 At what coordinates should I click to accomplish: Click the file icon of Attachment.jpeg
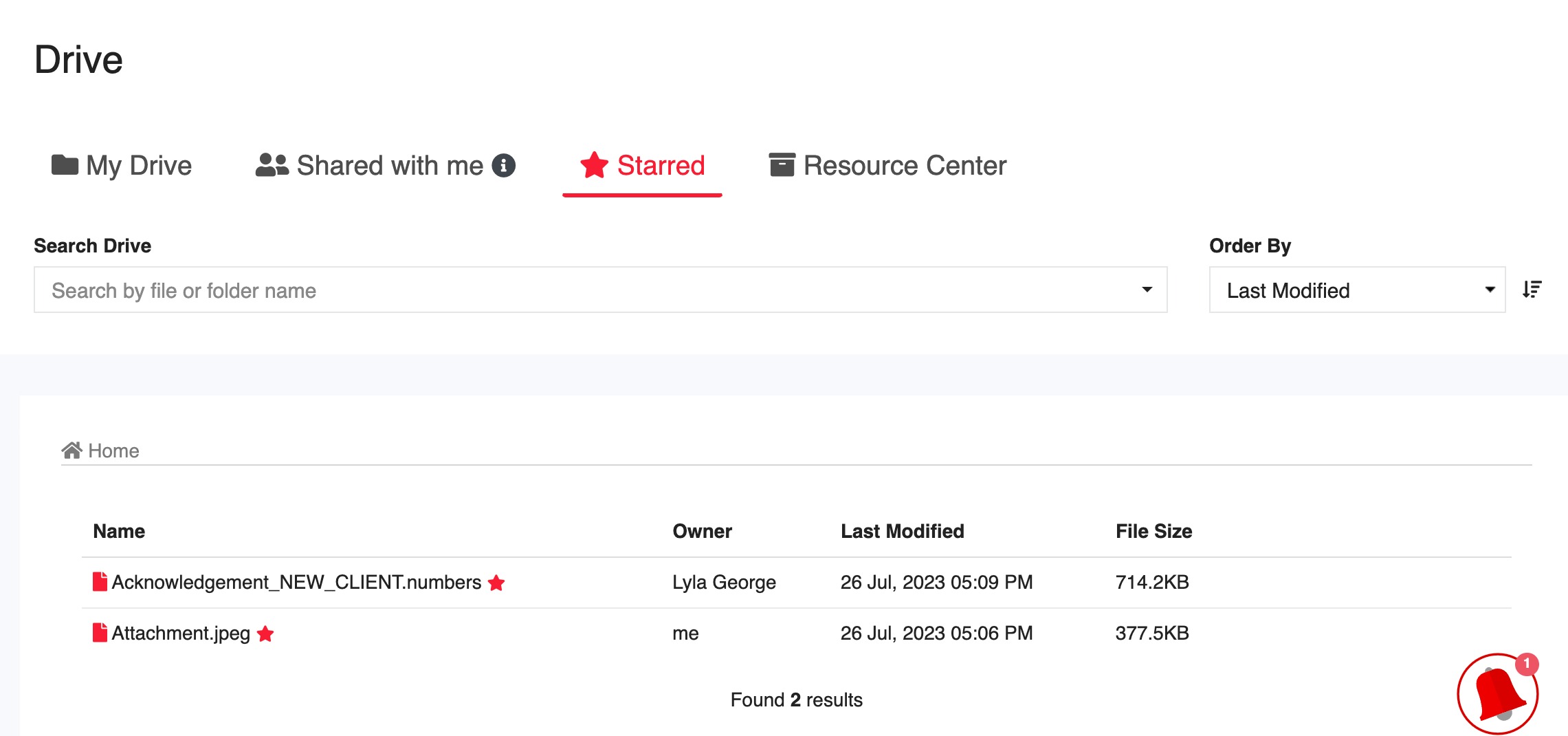pos(100,633)
